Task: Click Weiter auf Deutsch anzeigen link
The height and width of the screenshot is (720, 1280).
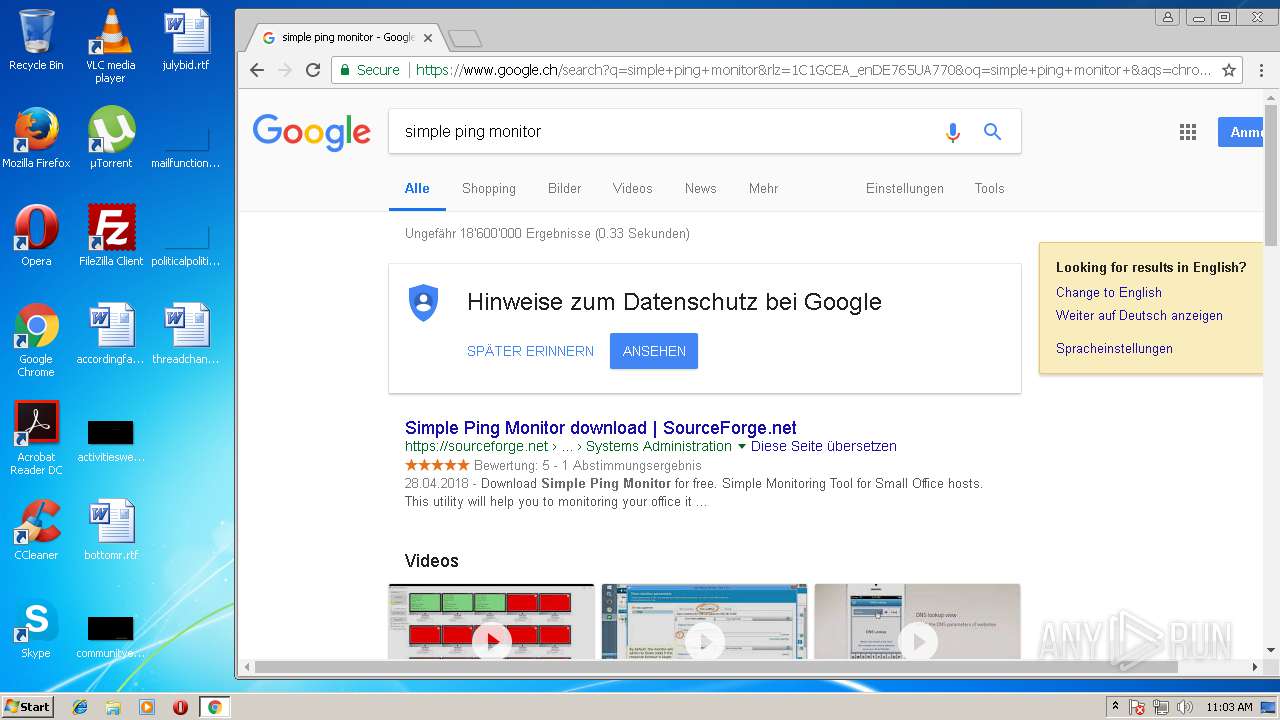Action: pyautogui.click(x=1139, y=315)
